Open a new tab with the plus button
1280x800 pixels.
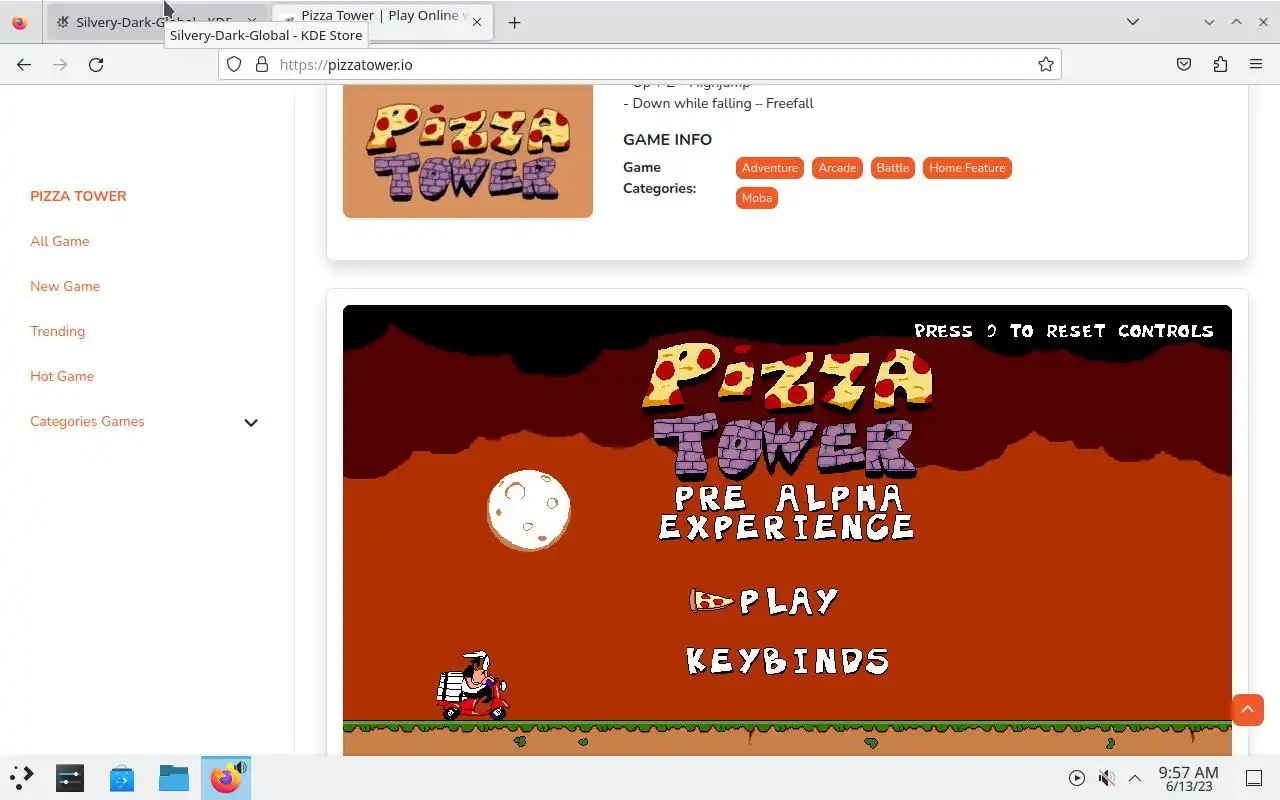pyautogui.click(x=514, y=22)
